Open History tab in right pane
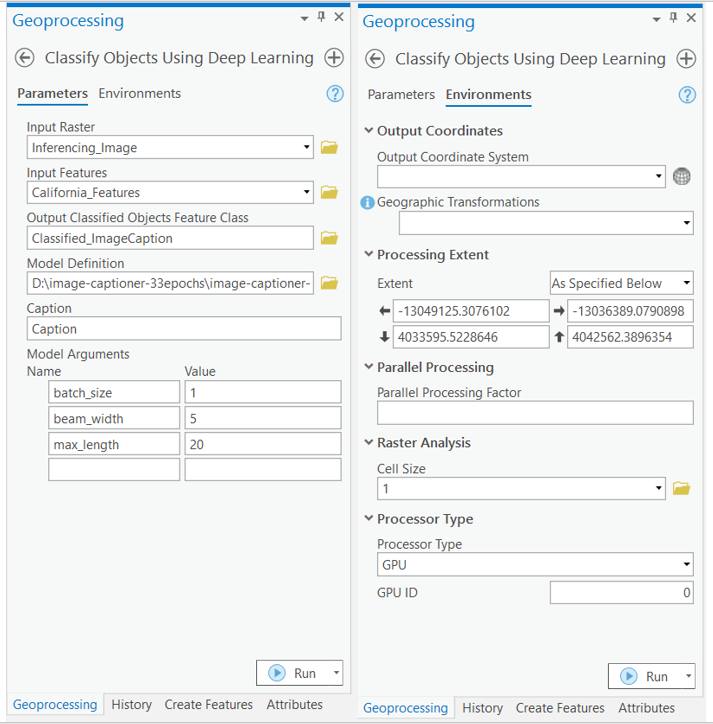Screen dimensions: 713x724 (482, 708)
